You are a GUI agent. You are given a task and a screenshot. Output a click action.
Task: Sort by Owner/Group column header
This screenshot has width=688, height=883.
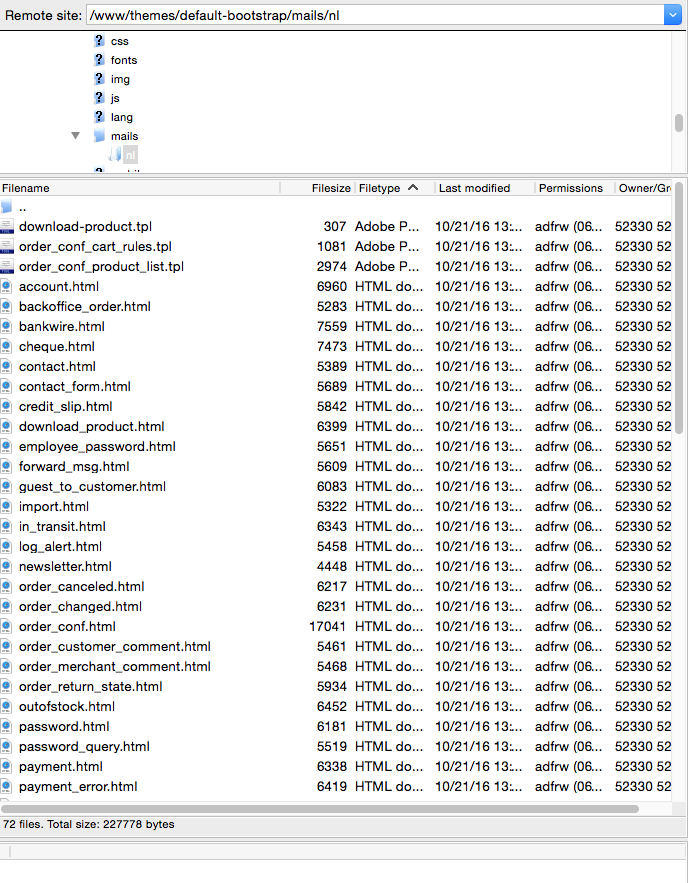644,188
